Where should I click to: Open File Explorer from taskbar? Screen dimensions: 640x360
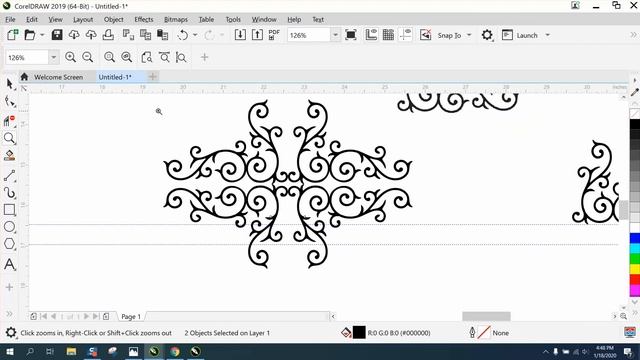tap(71, 351)
